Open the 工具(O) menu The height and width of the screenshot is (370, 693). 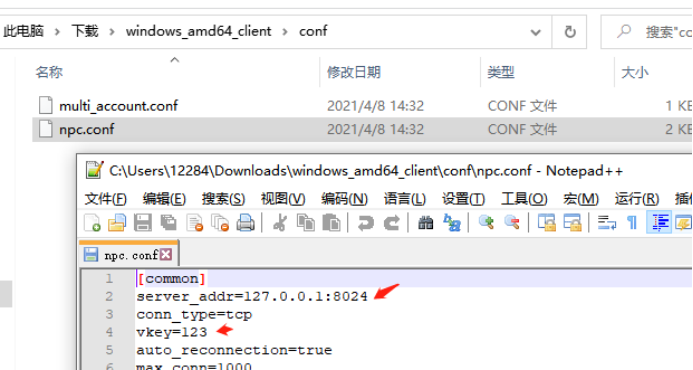(524, 199)
